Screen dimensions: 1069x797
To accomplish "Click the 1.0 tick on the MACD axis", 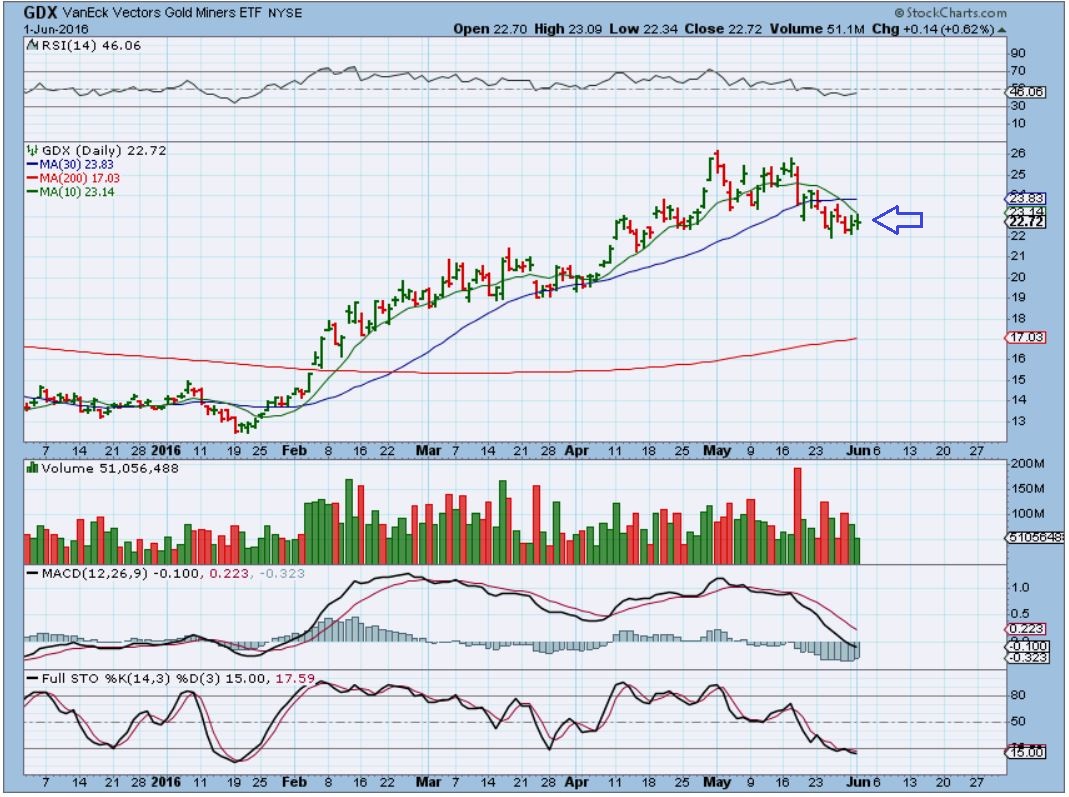I will (1021, 587).
